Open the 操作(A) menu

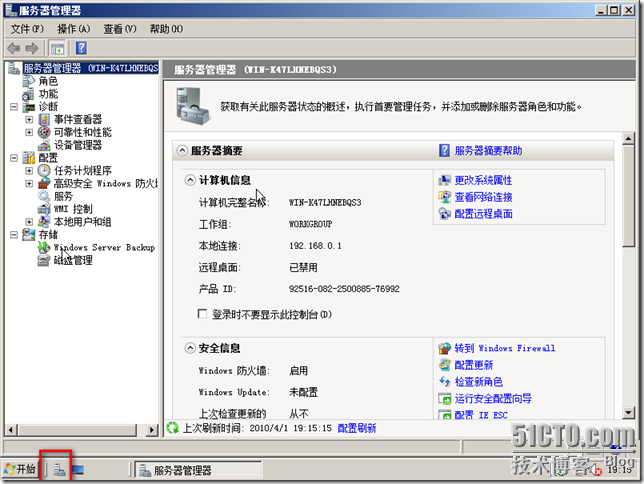point(74,29)
